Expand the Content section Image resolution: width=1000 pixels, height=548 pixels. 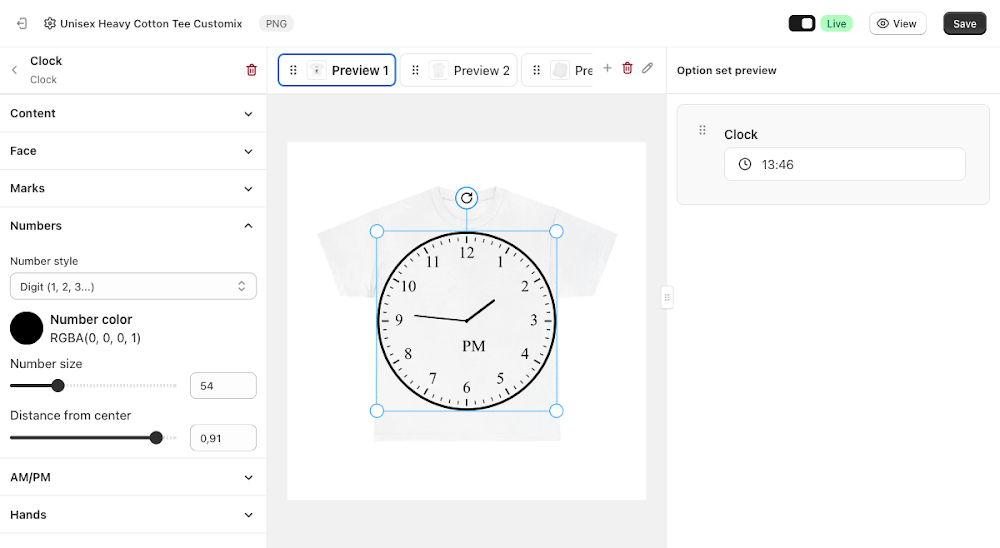133,114
